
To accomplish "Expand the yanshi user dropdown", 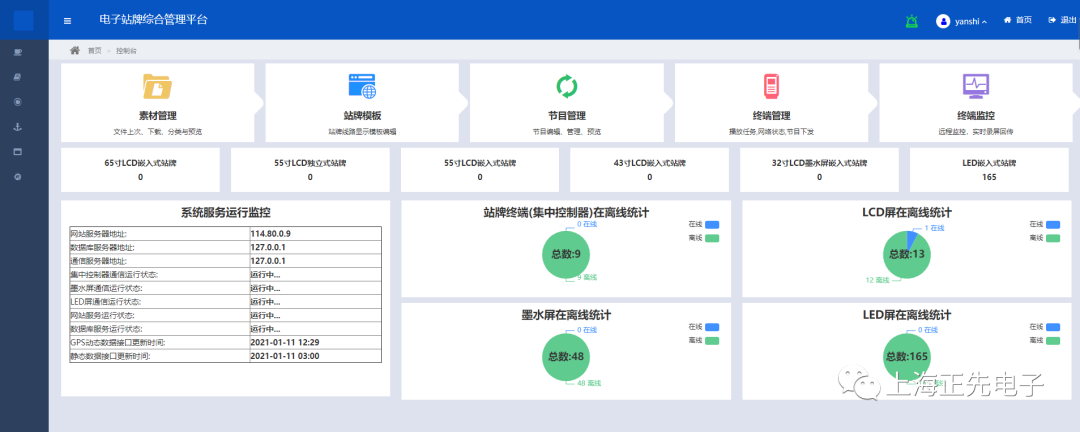I will [962, 21].
